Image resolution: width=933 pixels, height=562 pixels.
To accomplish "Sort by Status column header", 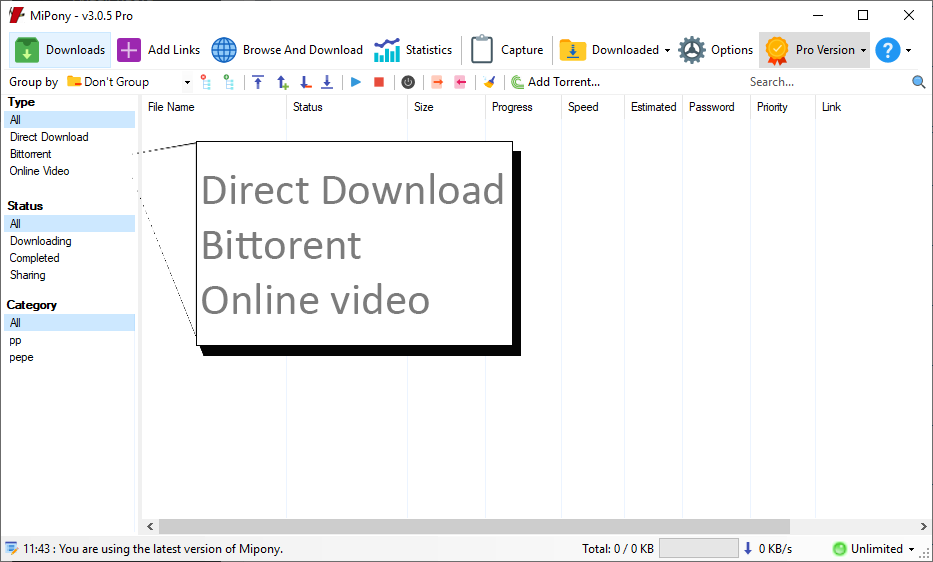I will (347, 107).
